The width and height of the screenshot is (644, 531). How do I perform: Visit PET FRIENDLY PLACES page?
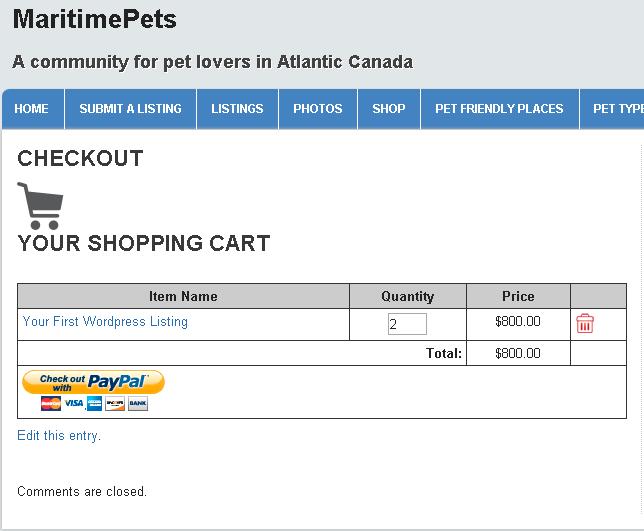(499, 109)
